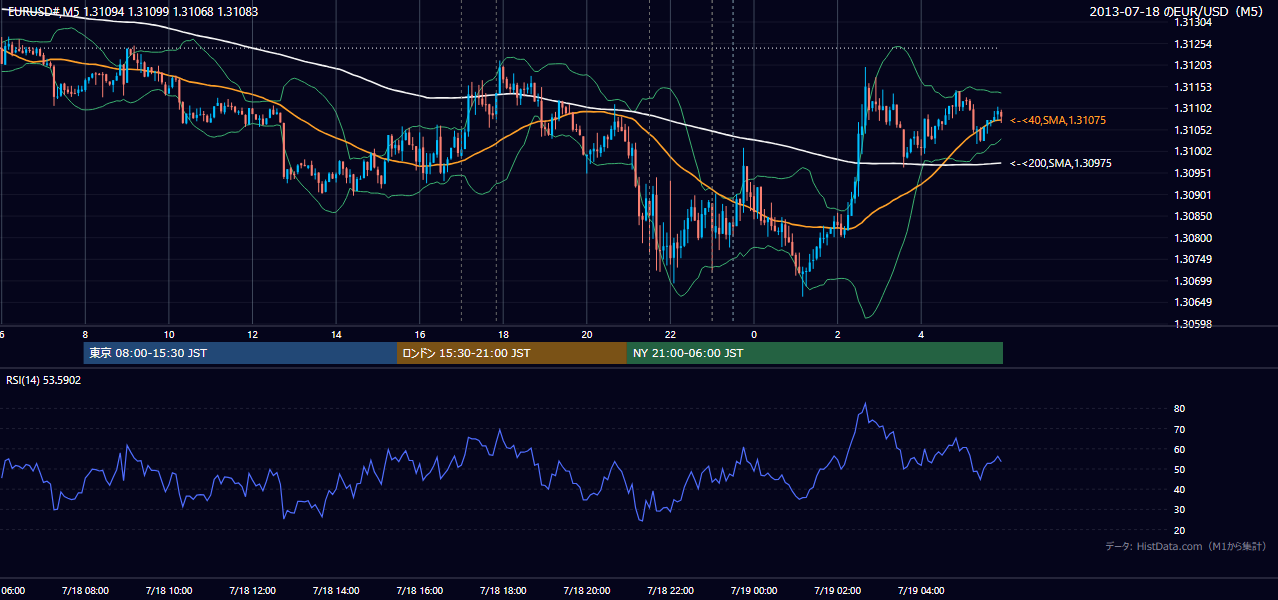Click RSI scale value 40

[x=1180, y=489]
